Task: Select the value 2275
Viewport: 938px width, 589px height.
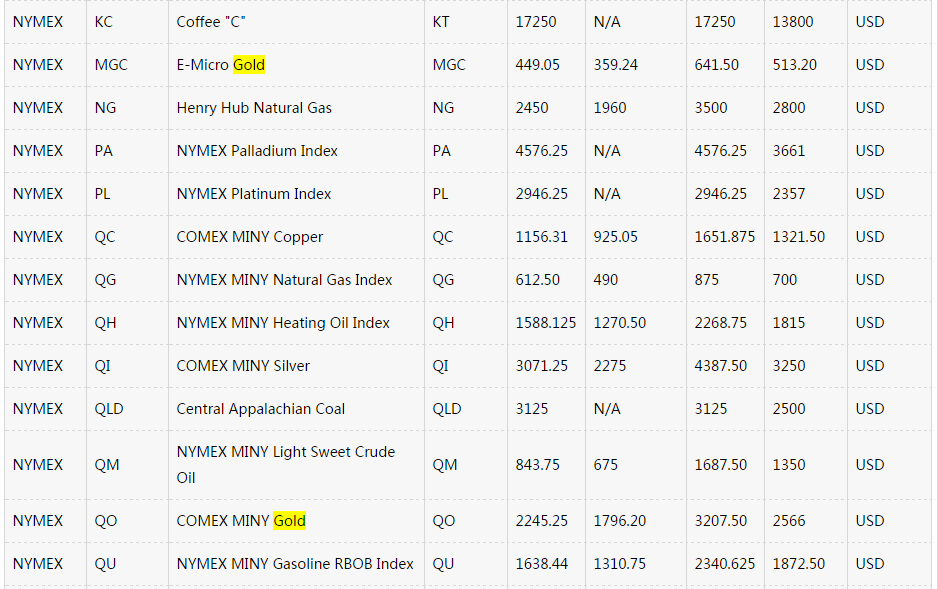Action: (x=610, y=367)
